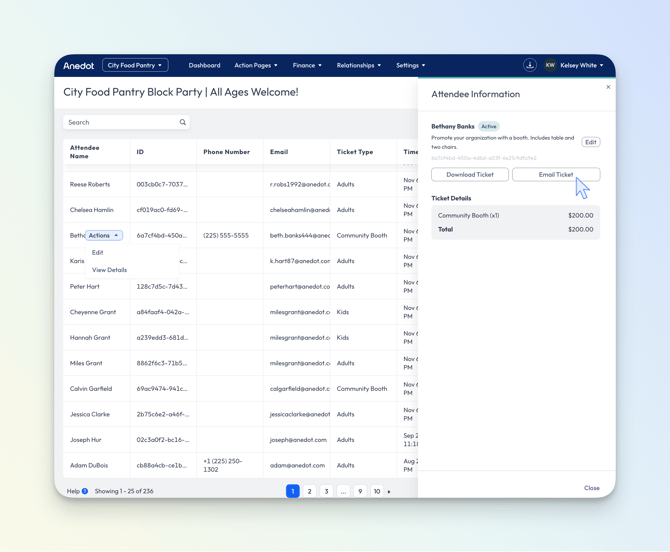
Task: Expand the Finance menu
Action: click(x=307, y=65)
